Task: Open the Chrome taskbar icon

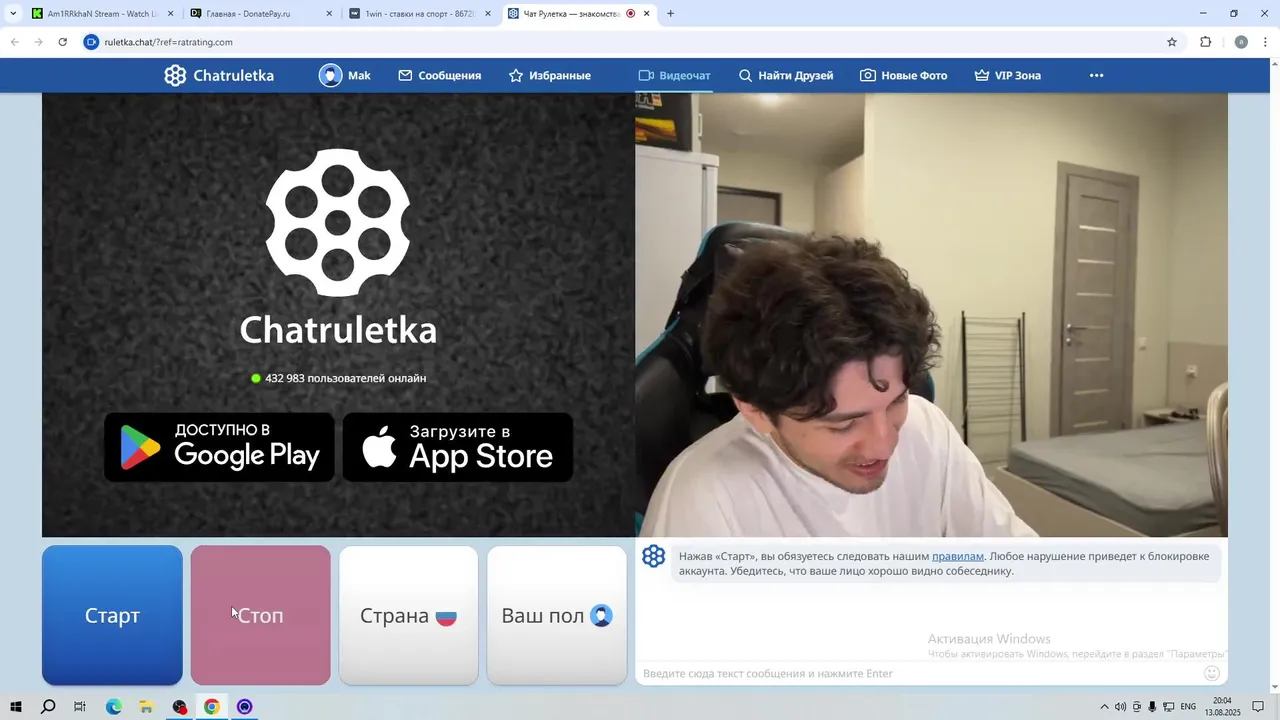Action: point(212,707)
